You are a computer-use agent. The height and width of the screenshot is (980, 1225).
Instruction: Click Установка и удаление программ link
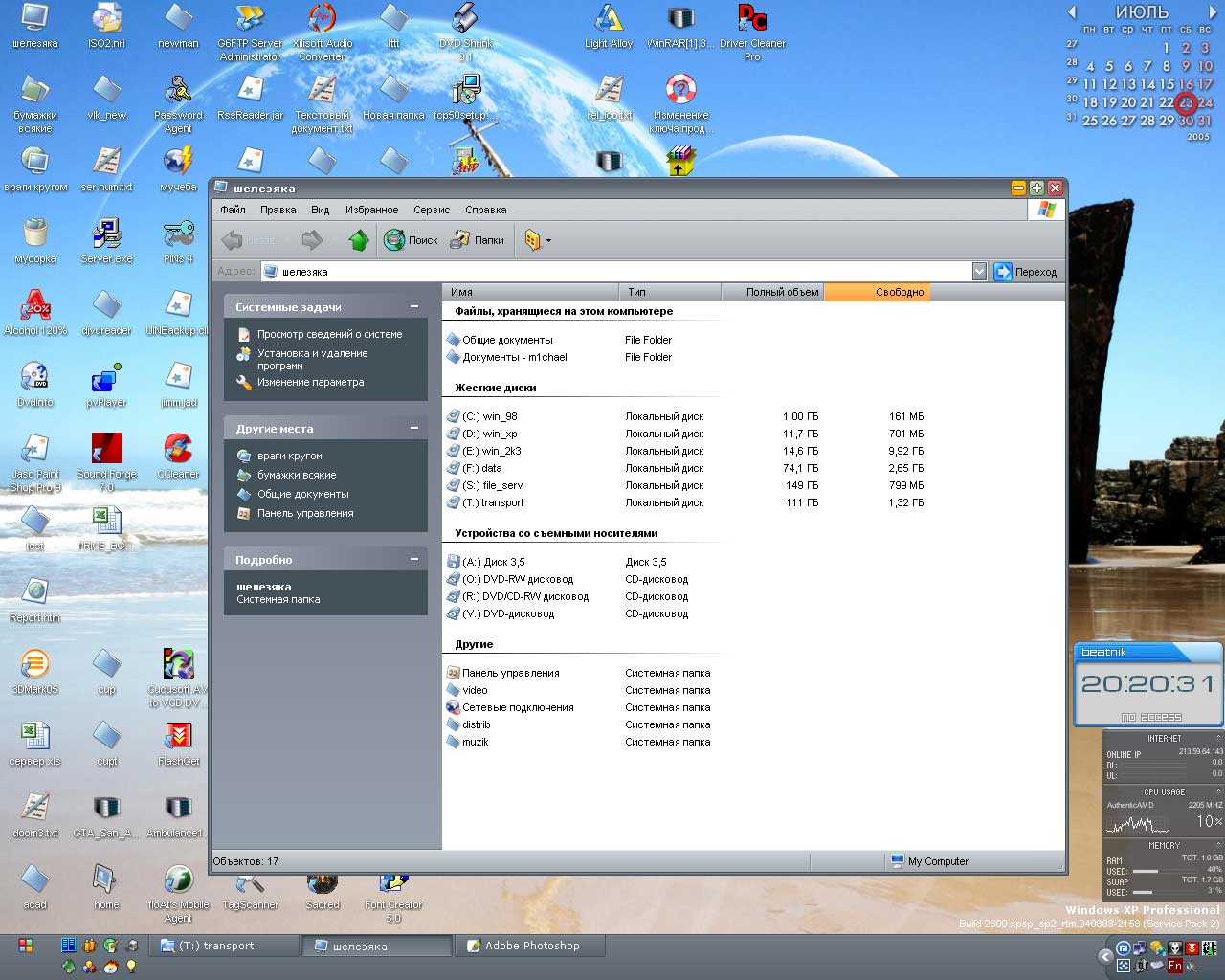312,359
